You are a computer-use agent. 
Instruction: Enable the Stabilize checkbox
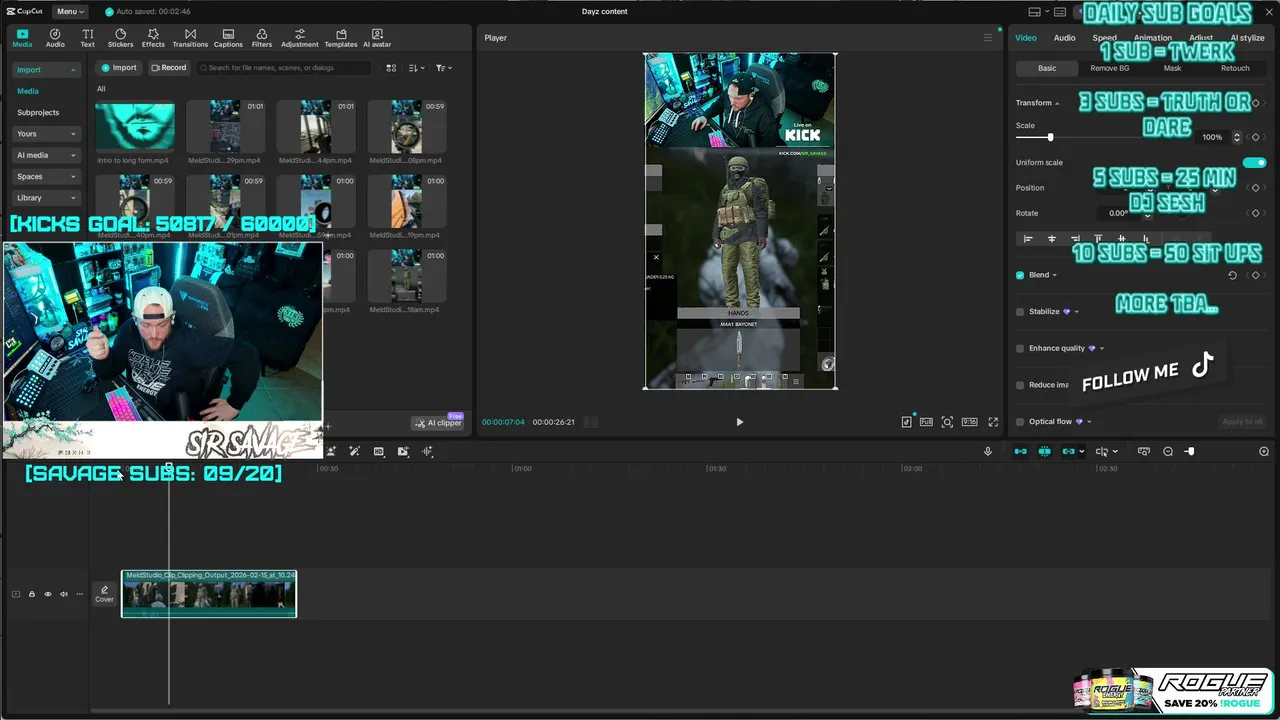click(x=1020, y=312)
